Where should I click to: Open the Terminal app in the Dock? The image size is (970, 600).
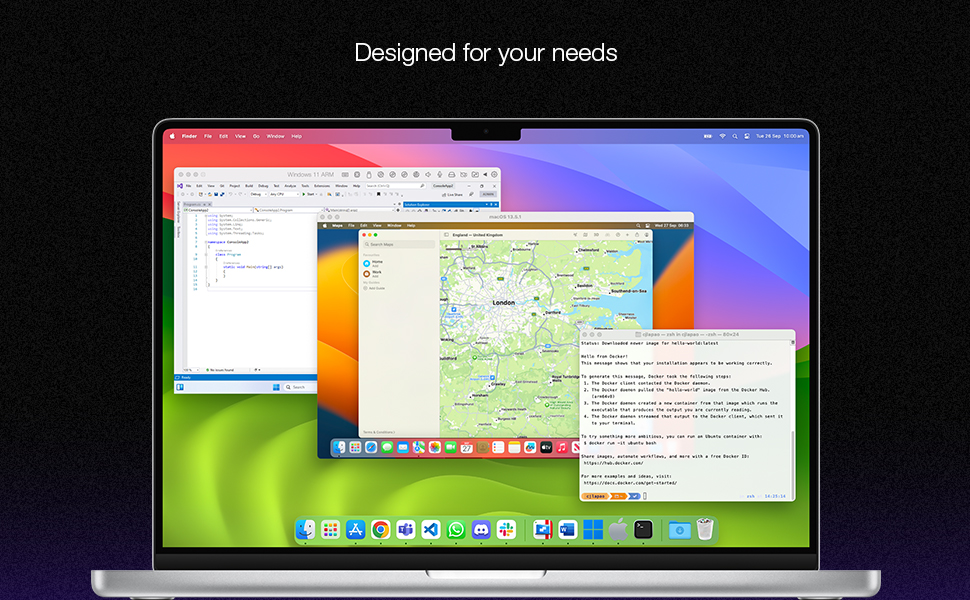pyautogui.click(x=643, y=529)
